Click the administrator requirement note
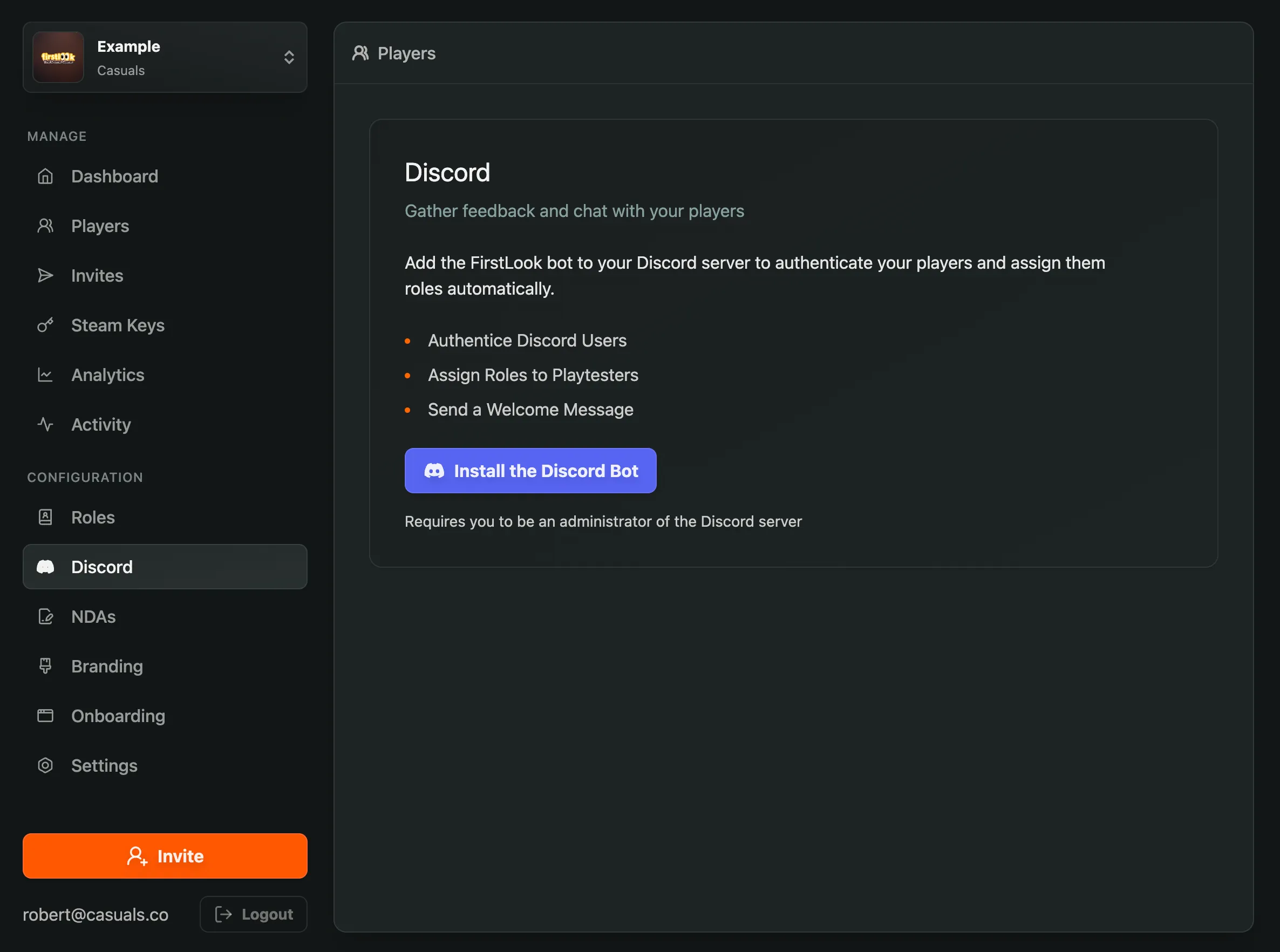Viewport: 1280px width, 952px height. pos(603,521)
